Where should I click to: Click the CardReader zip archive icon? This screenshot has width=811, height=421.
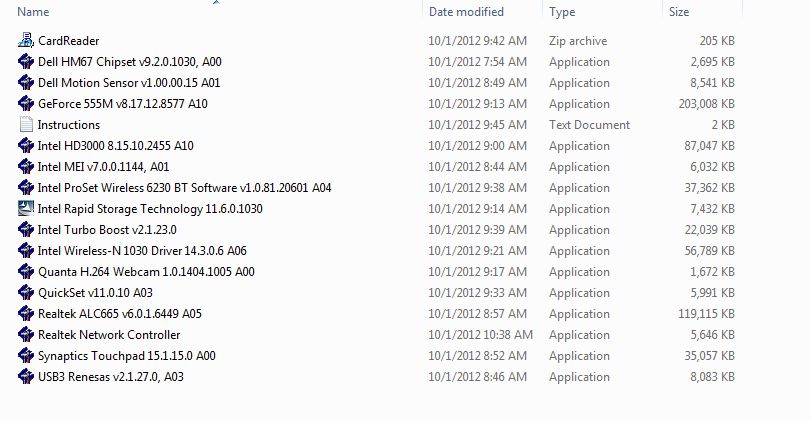tap(26, 40)
